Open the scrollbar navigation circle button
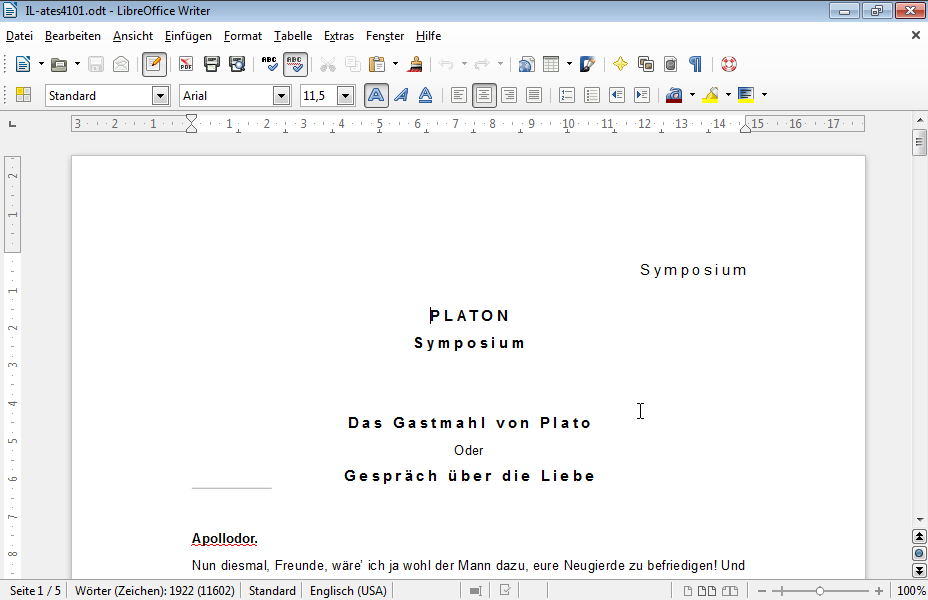This screenshot has height=600, width=928. pos(919,554)
